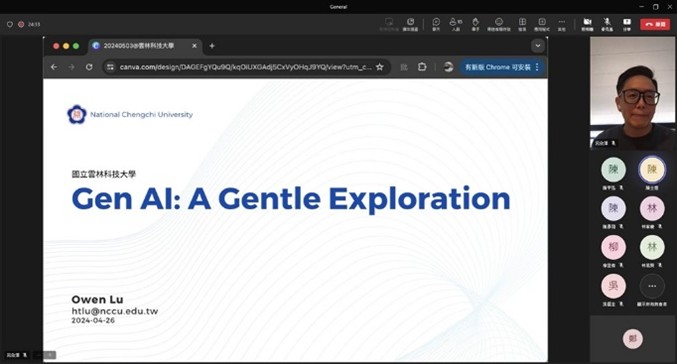
Task: Click the red close dot of Chrome
Action: pos(56,46)
